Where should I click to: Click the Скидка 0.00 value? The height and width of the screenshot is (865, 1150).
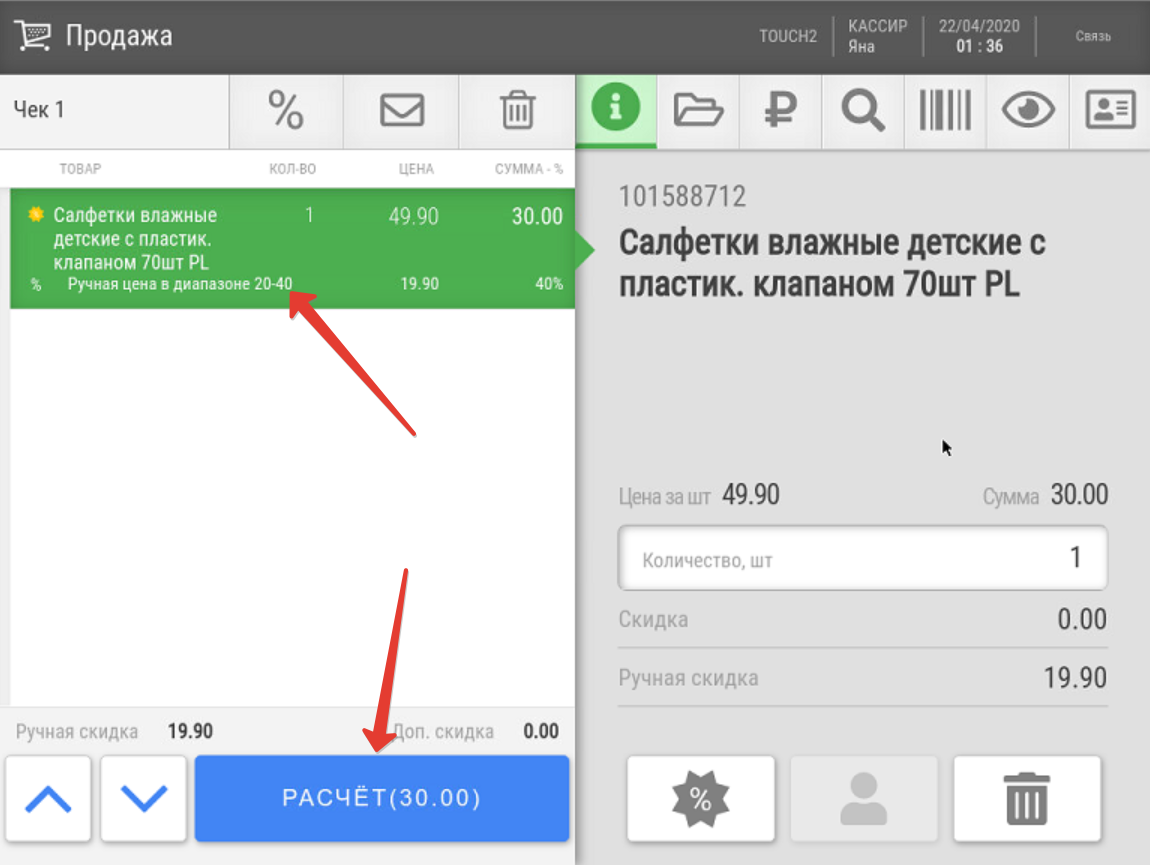pos(1082,619)
